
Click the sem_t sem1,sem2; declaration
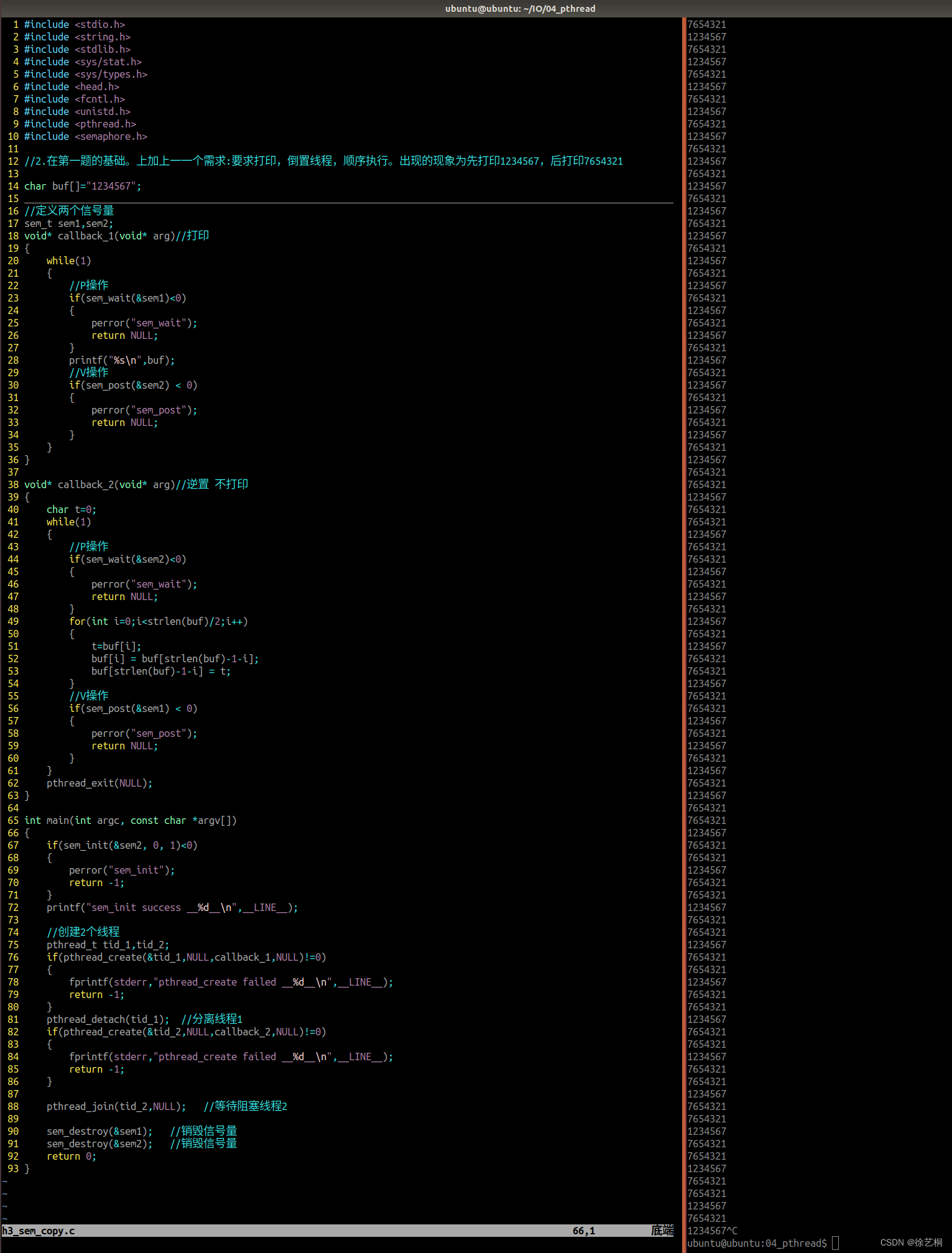[68, 223]
